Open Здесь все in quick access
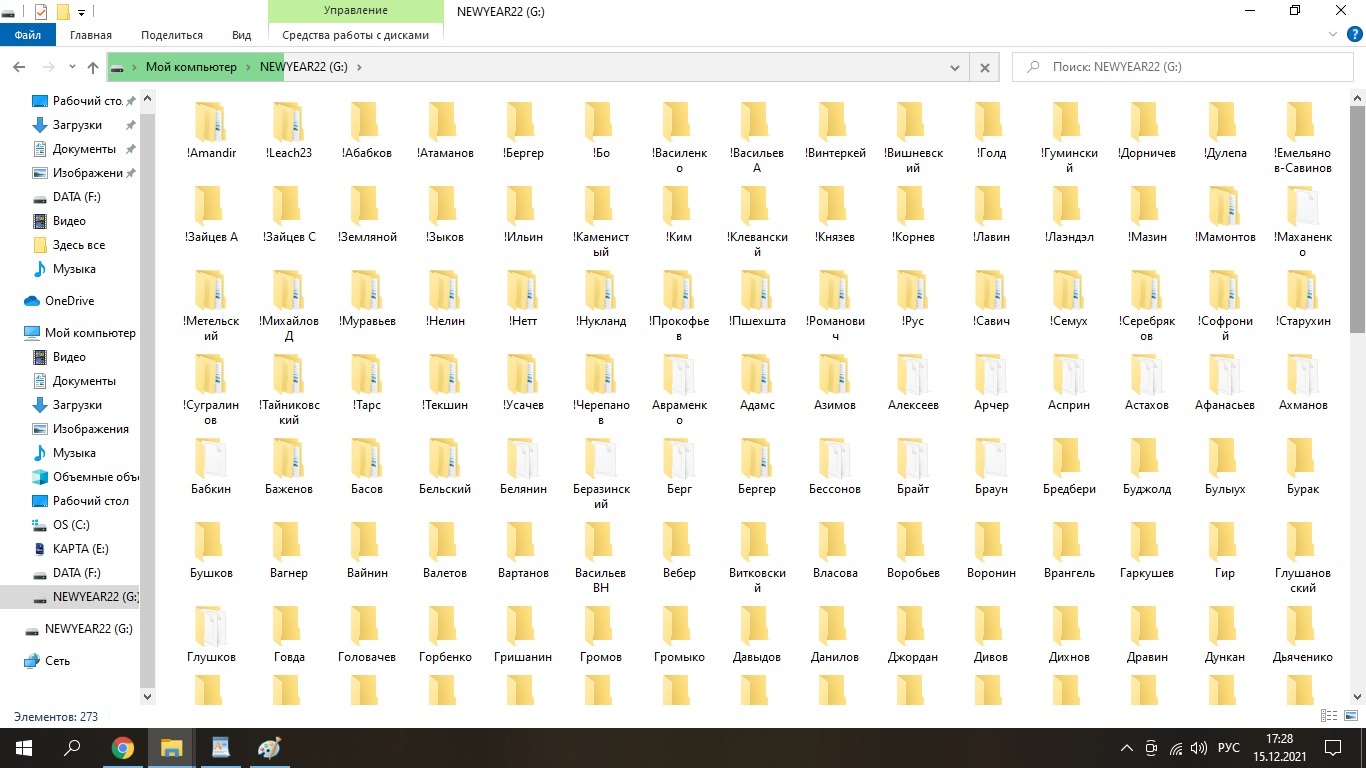Viewport: 1366px width, 768px height. coord(69,245)
